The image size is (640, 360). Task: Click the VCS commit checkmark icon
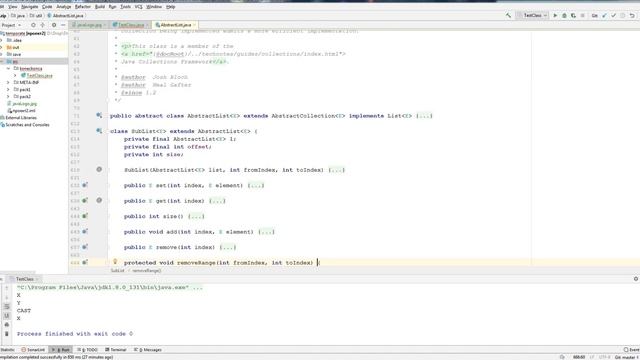[613, 16]
